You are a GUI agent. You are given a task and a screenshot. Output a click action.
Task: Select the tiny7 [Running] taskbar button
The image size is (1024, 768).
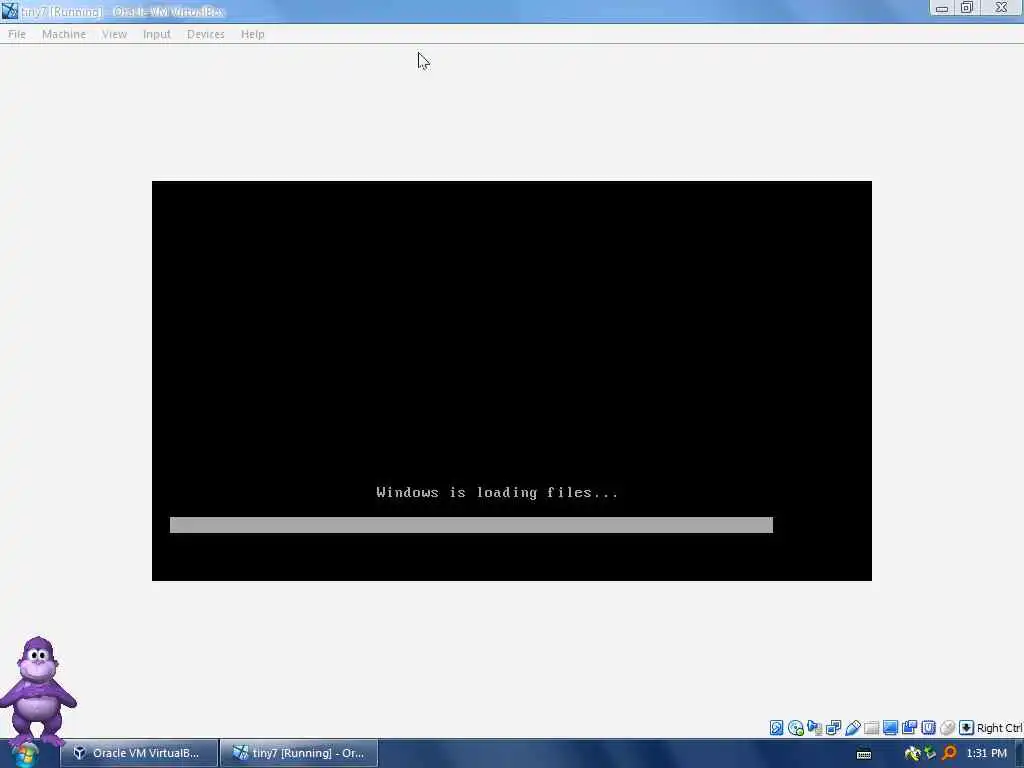(299, 753)
